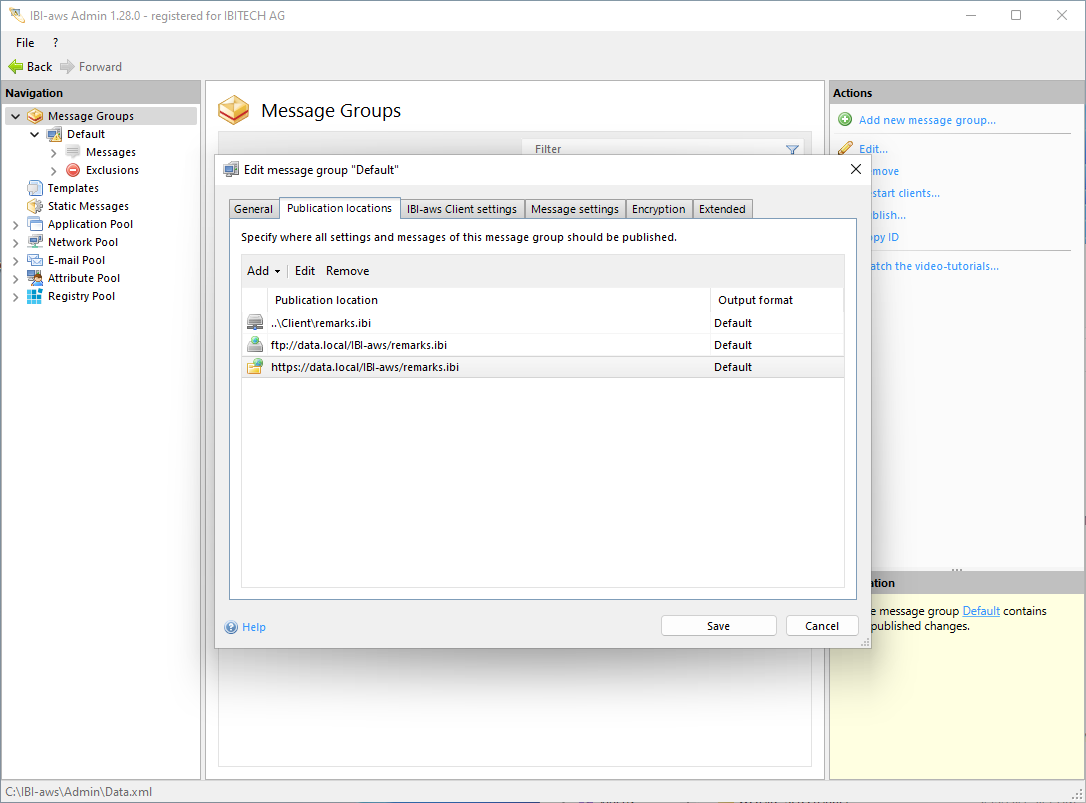Open the IBI-aws Client settings tab
This screenshot has height=803, width=1086.
(x=462, y=209)
